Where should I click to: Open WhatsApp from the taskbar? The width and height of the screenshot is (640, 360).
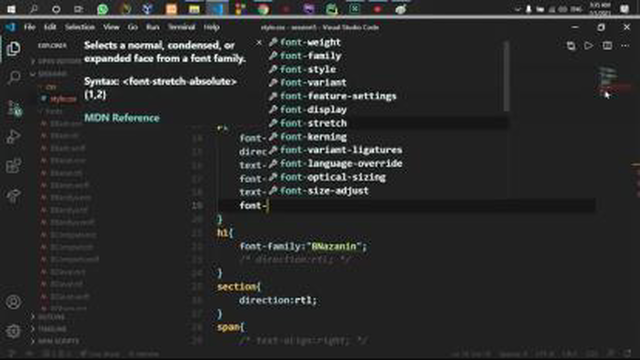(102, 9)
